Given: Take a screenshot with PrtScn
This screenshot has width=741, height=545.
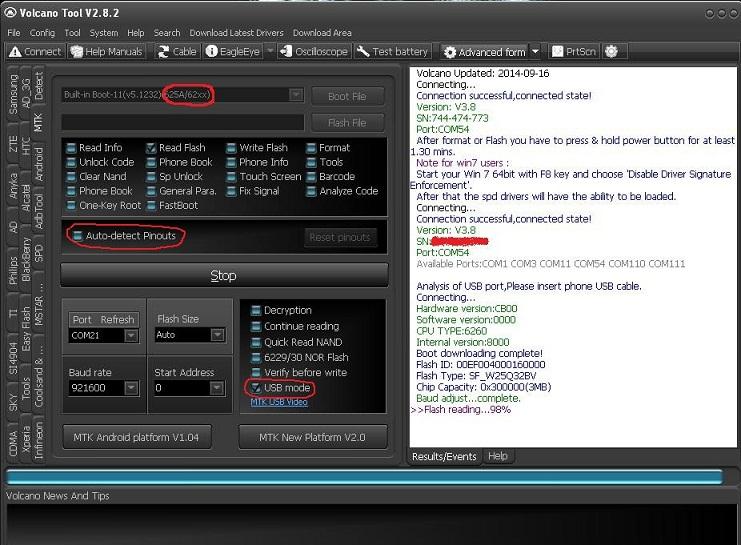Looking at the screenshot, I should (574, 52).
